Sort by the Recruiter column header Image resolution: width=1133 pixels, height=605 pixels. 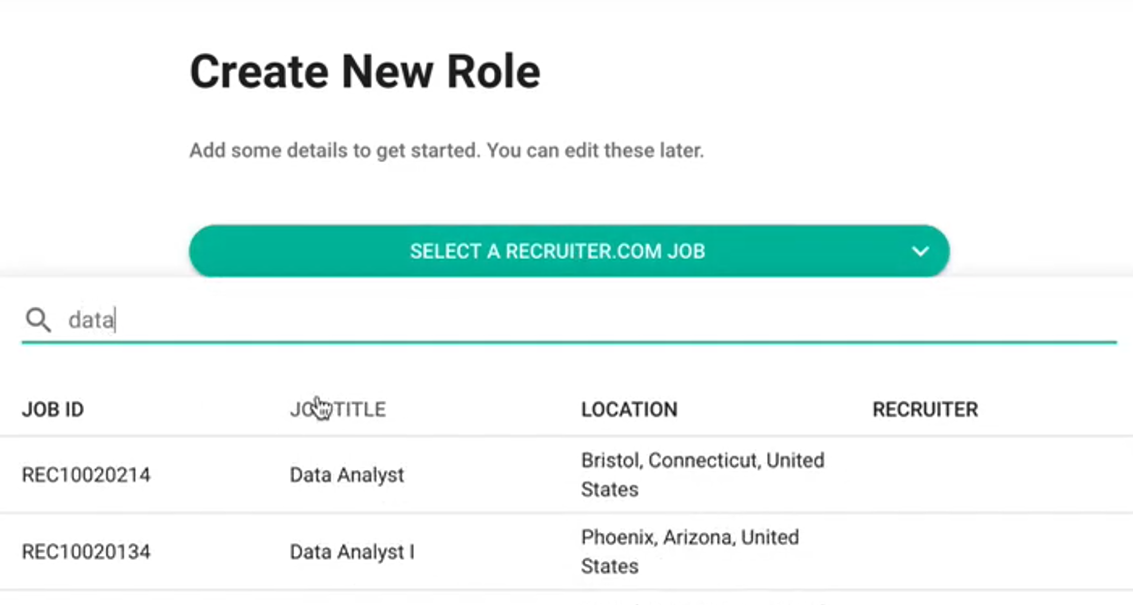tap(925, 409)
